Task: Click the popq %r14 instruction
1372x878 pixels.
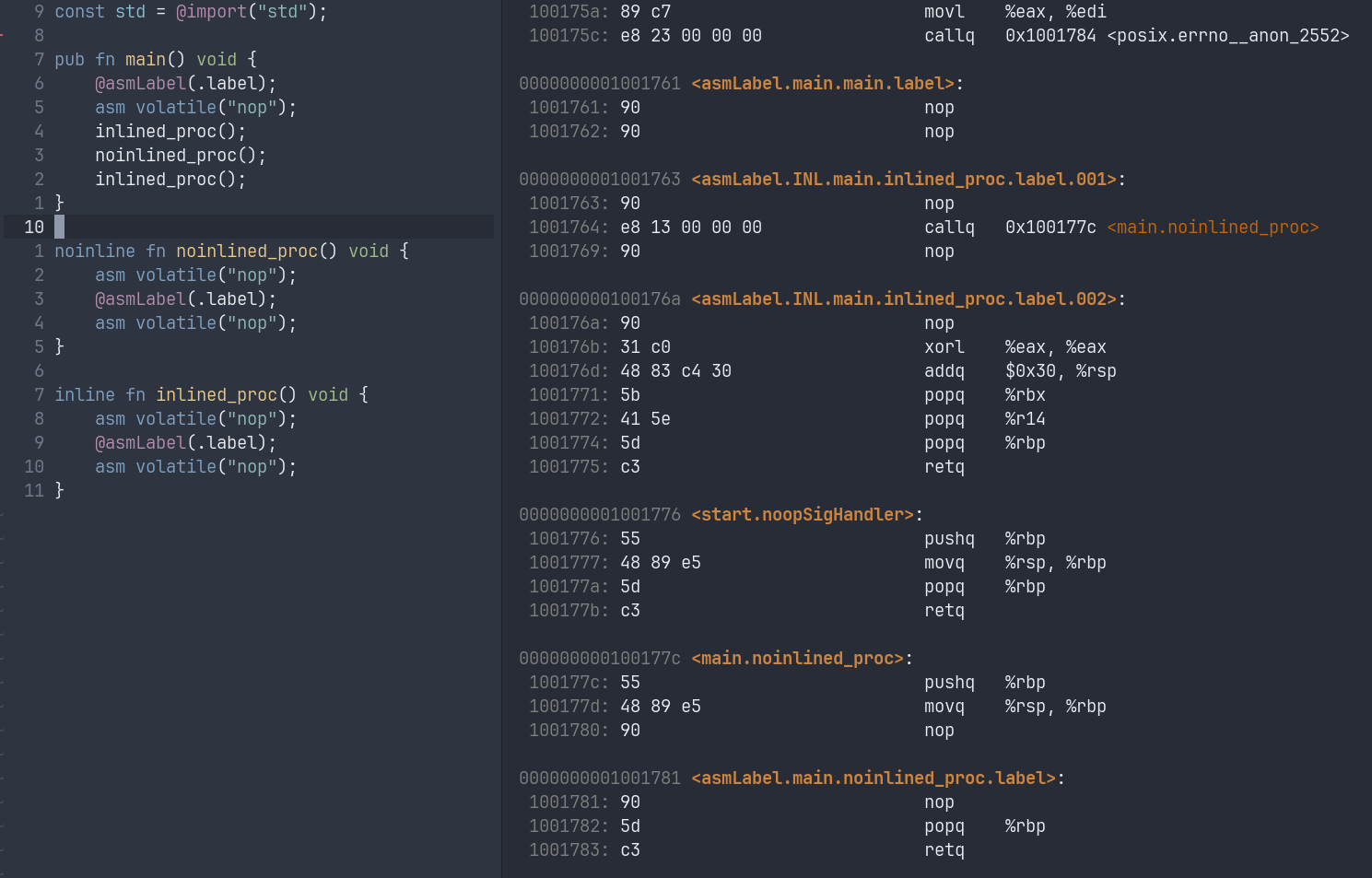Action: tap(984, 419)
